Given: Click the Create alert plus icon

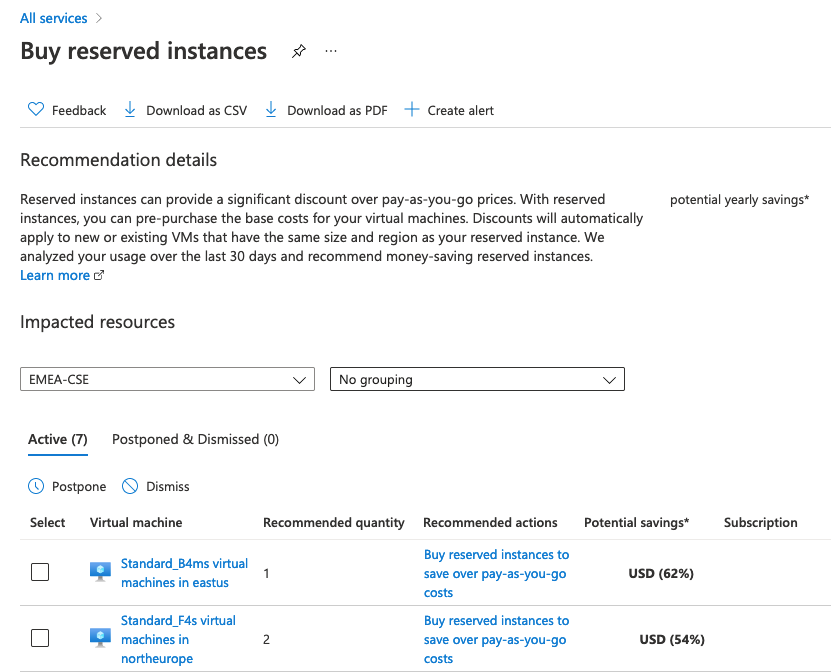Looking at the screenshot, I should click(412, 110).
